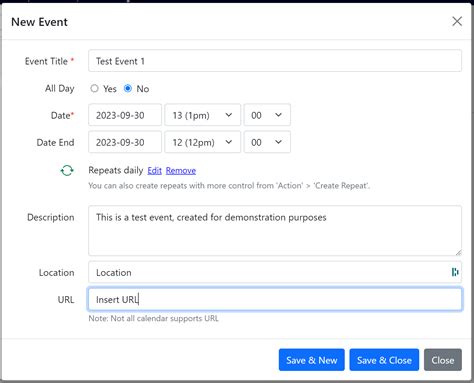Click the Date End field 2023-09-30
The image size is (474, 383).
click(x=125, y=142)
